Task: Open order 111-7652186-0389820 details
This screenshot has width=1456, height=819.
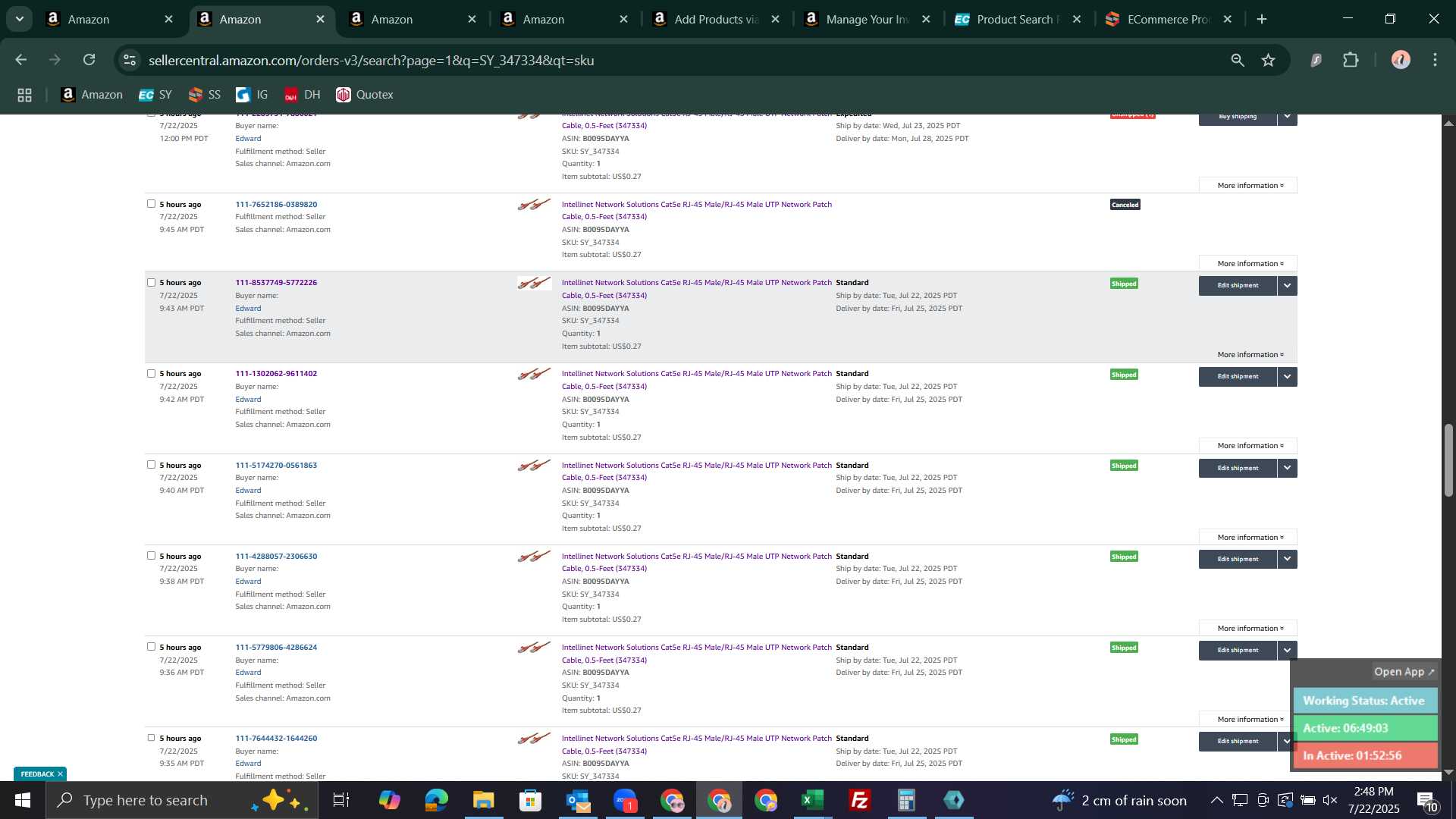Action: 276,204
